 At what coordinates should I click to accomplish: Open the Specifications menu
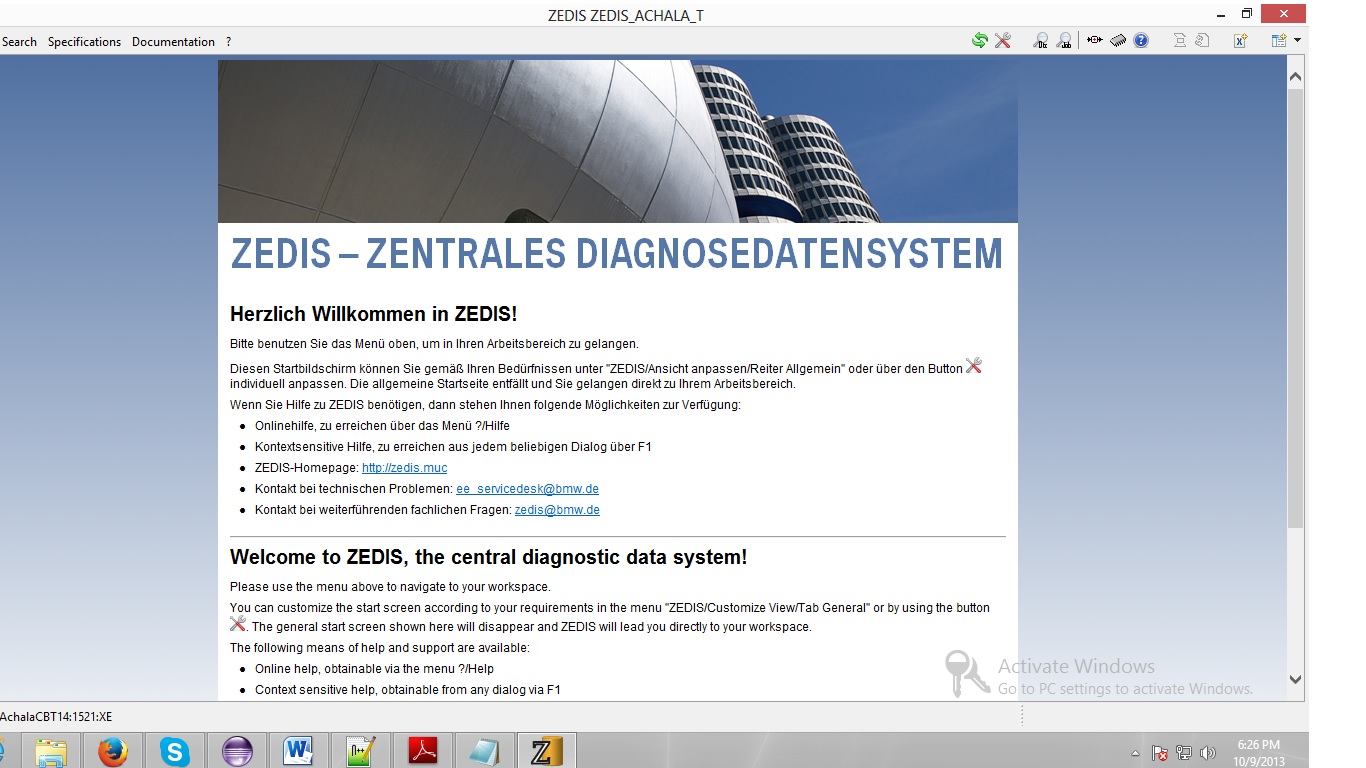point(84,42)
